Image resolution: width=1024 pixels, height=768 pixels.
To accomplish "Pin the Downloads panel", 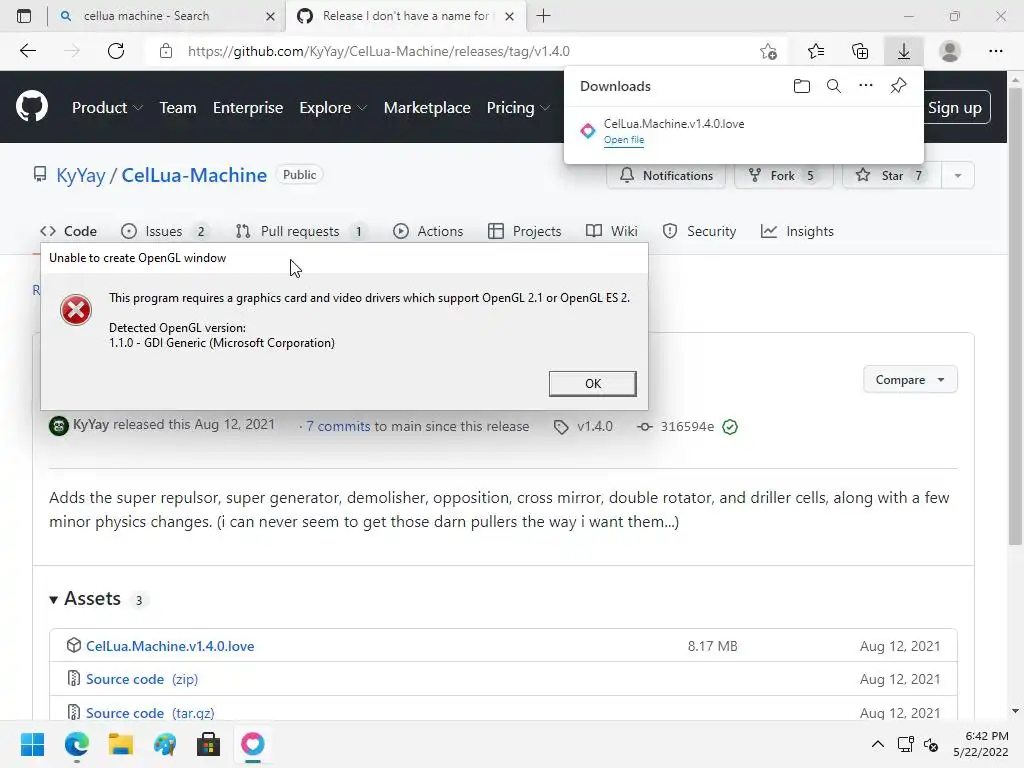I will pyautogui.click(x=899, y=86).
